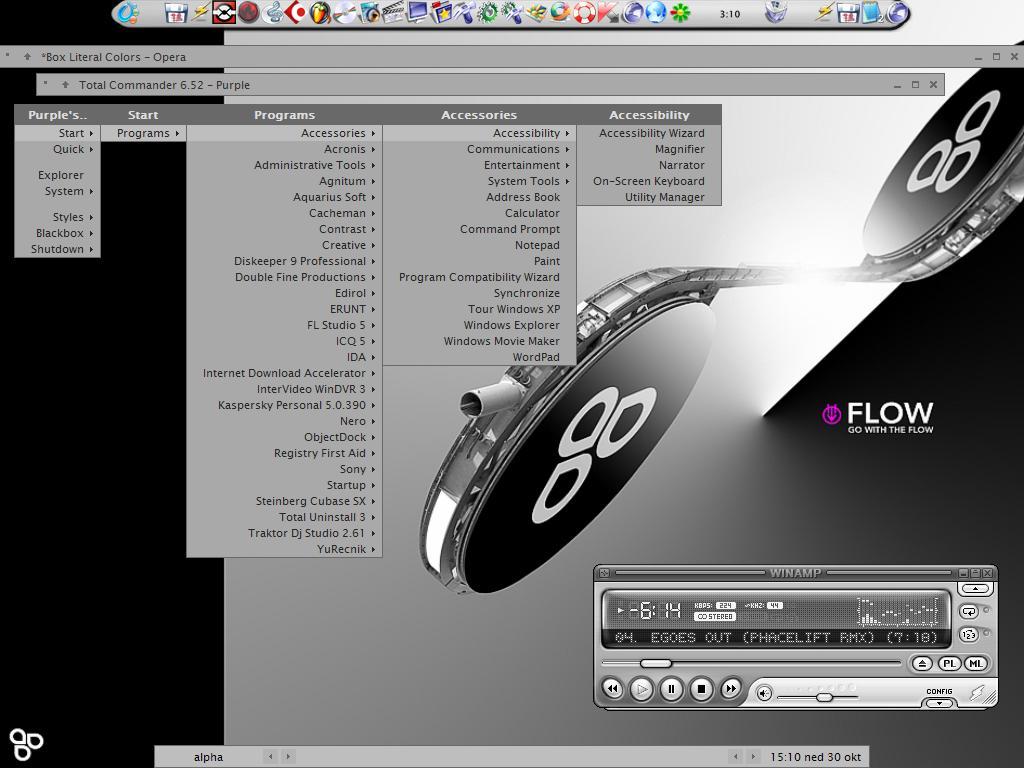Expand the Administrative Tools submenu
The width and height of the screenshot is (1024, 768).
(x=284, y=165)
